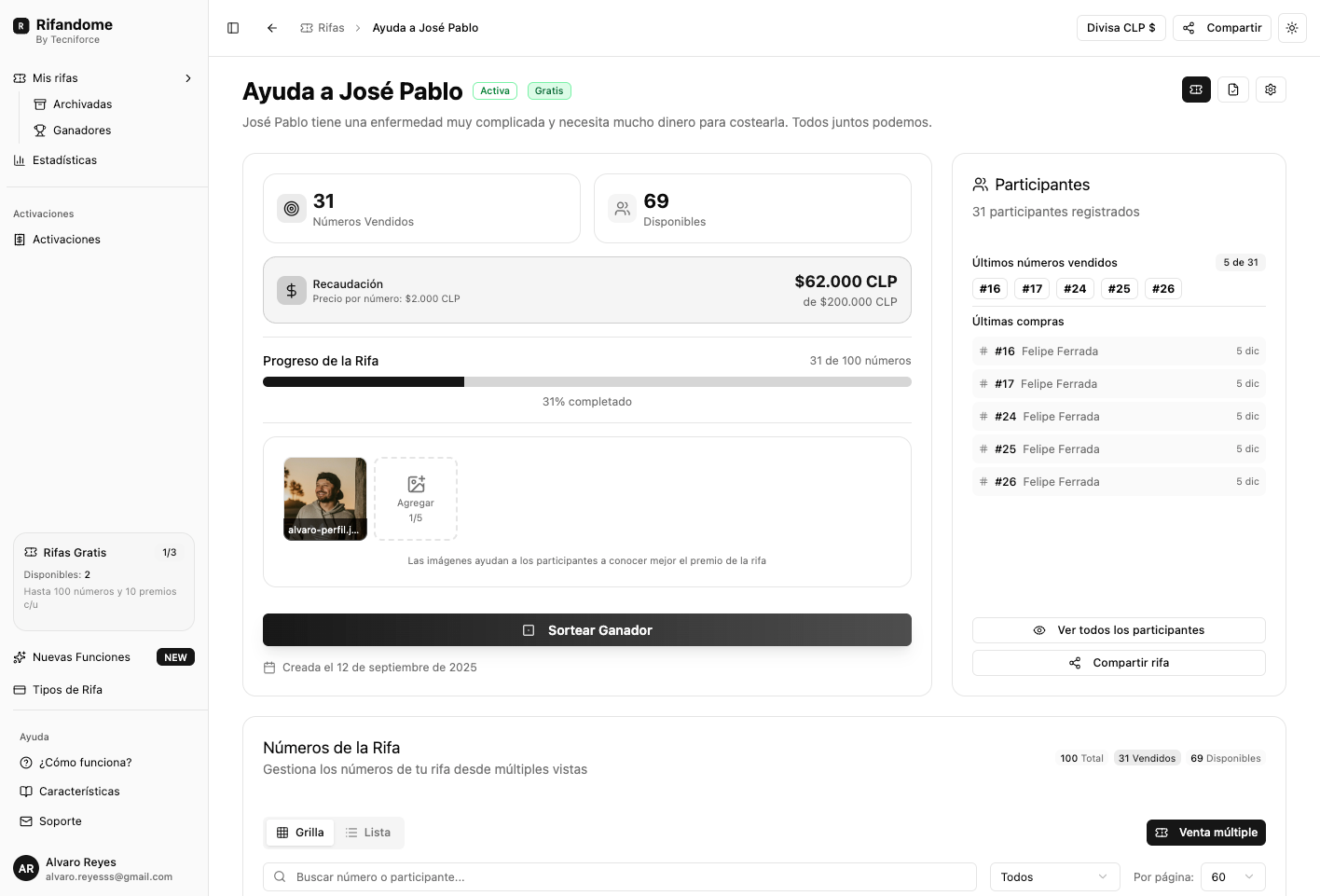Click the document export icon

tap(1232, 90)
